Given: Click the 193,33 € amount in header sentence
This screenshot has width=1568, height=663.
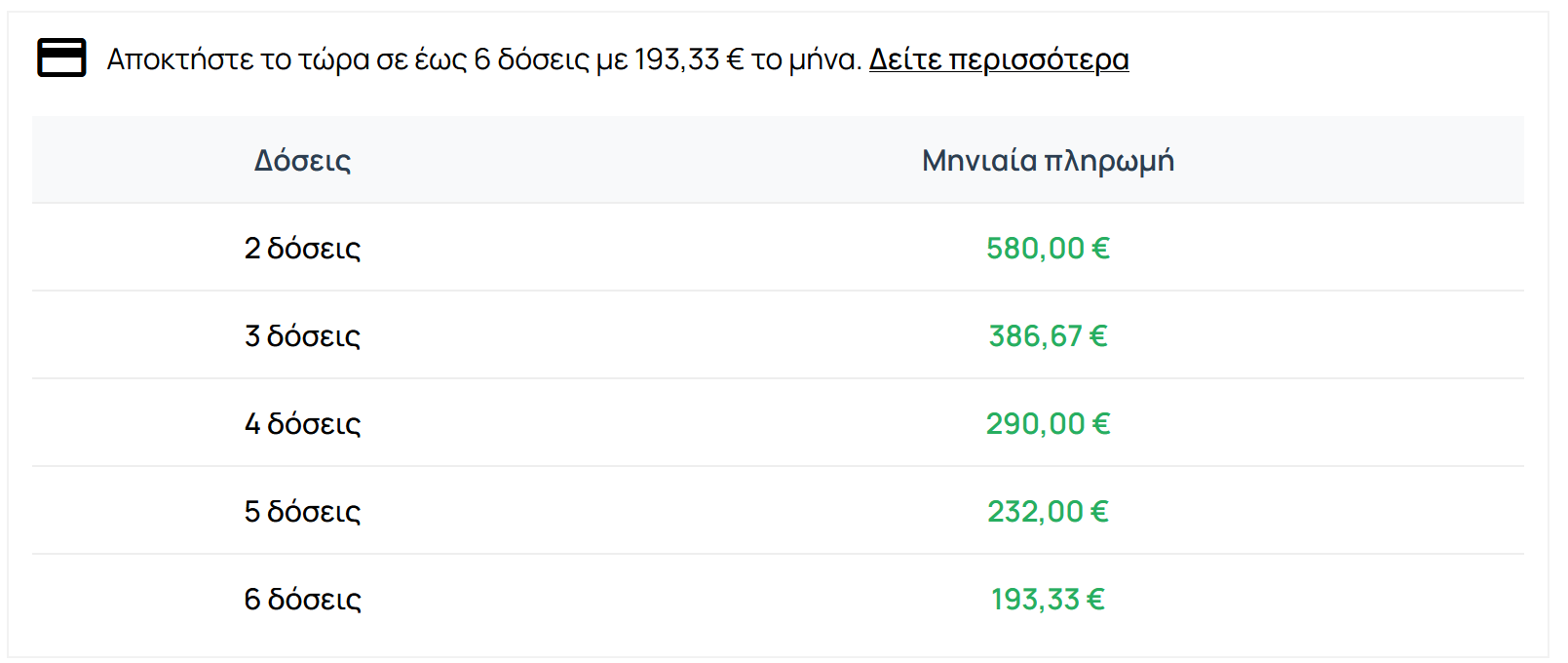Looking at the screenshot, I should click(689, 59).
